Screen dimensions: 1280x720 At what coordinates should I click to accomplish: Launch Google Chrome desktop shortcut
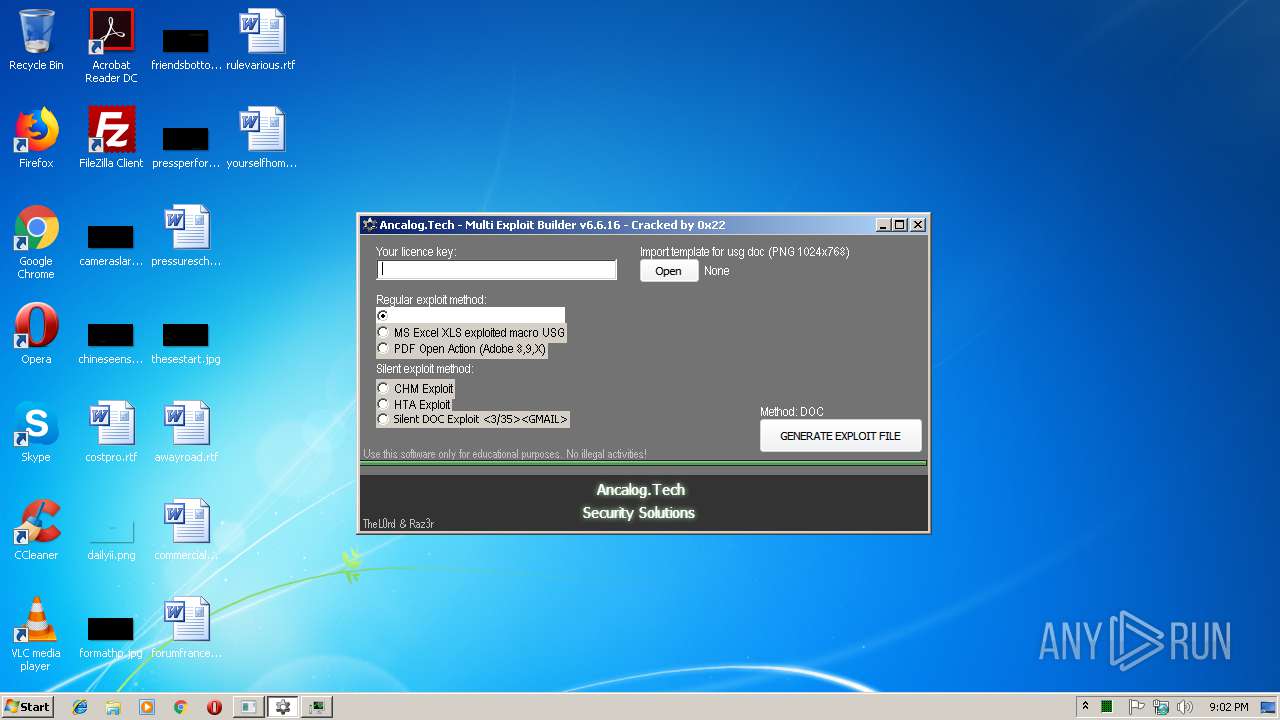(x=36, y=242)
